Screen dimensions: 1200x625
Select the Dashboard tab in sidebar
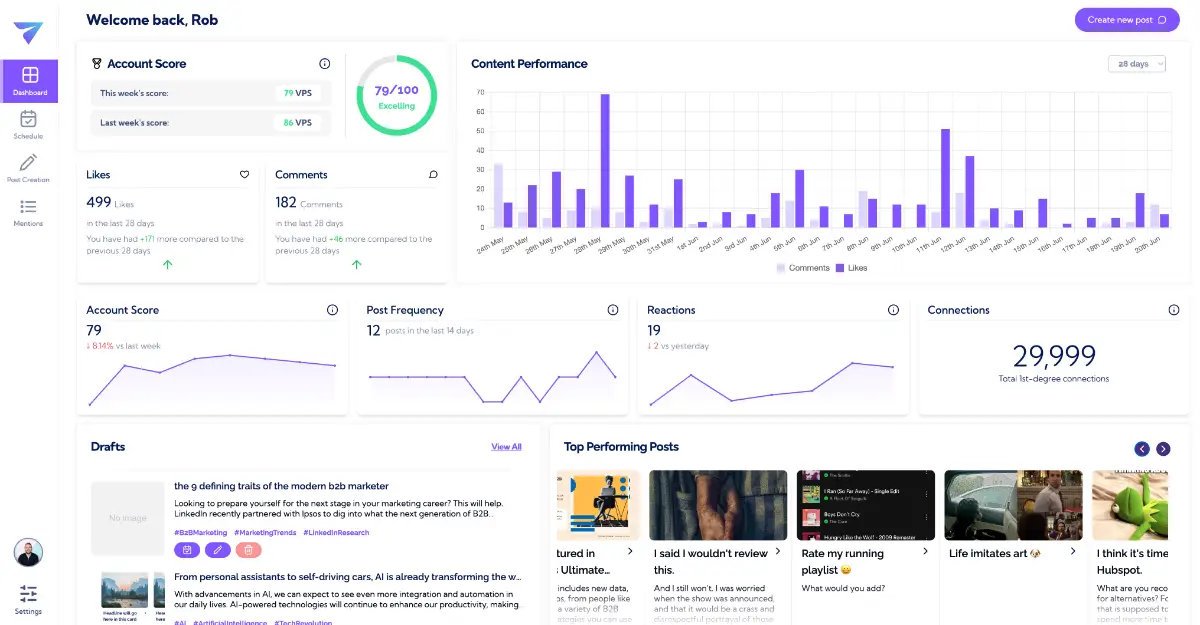[x=29, y=81]
